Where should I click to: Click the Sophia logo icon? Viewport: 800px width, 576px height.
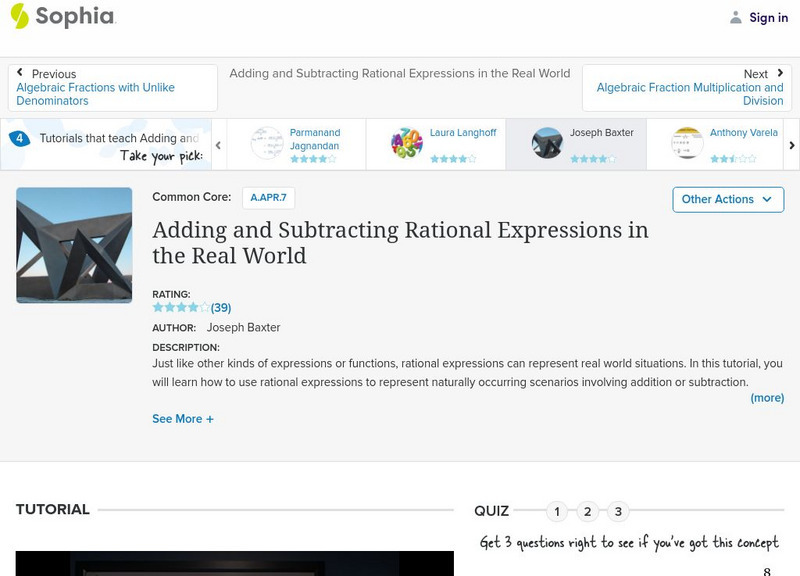click(20, 16)
